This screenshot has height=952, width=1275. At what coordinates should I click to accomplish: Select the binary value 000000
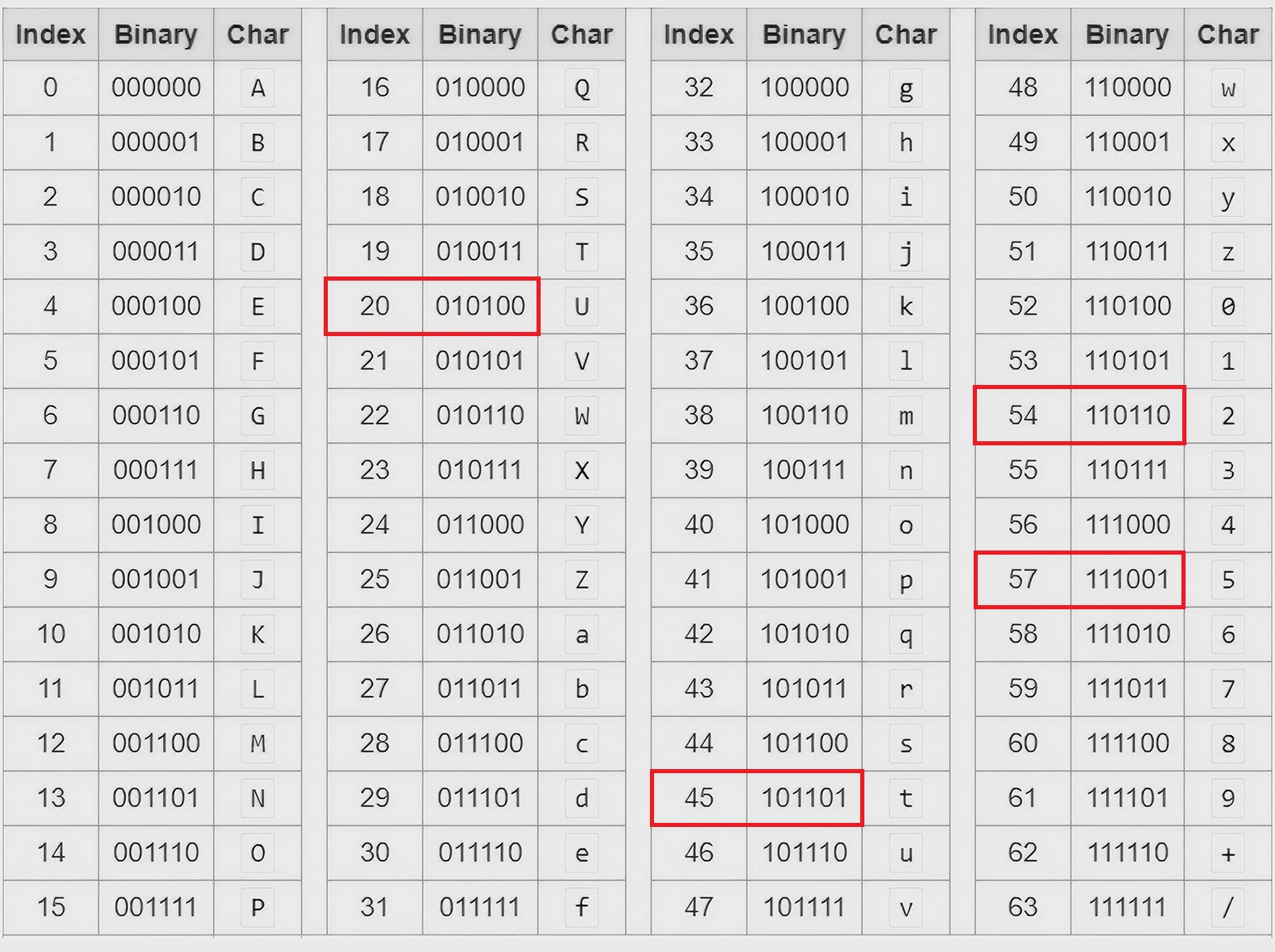[x=156, y=88]
